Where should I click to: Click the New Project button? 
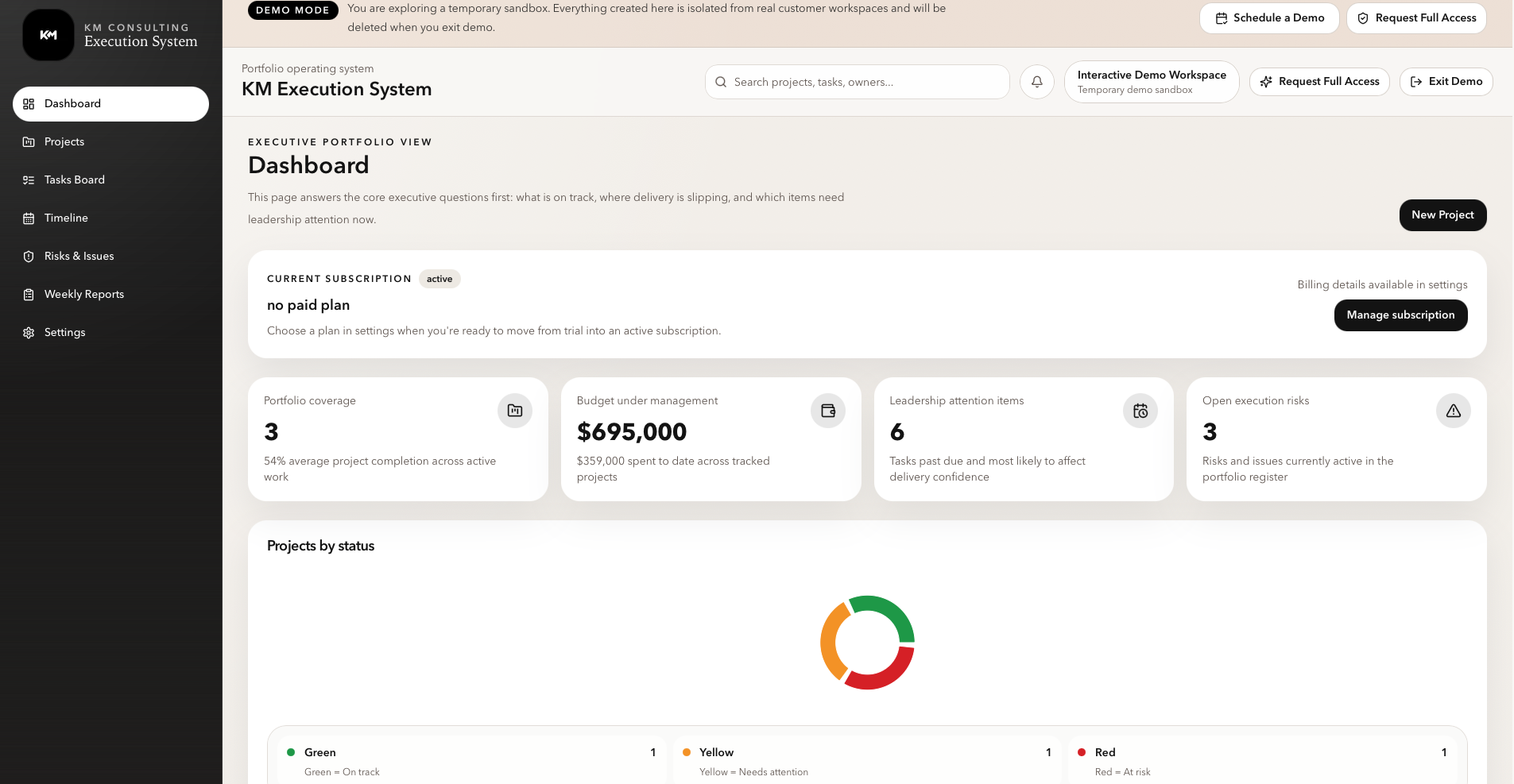tap(1442, 215)
